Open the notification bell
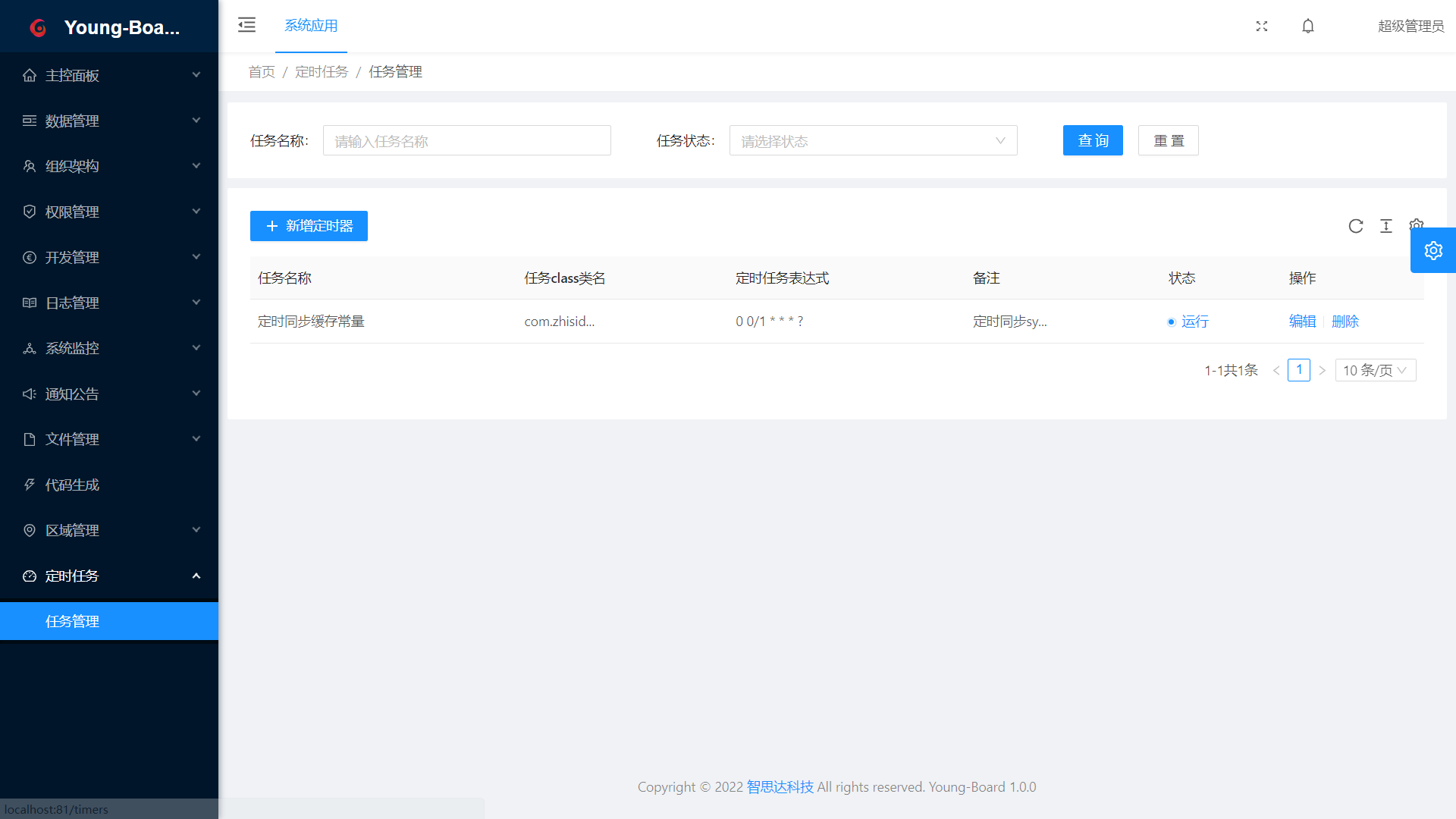 click(x=1308, y=26)
